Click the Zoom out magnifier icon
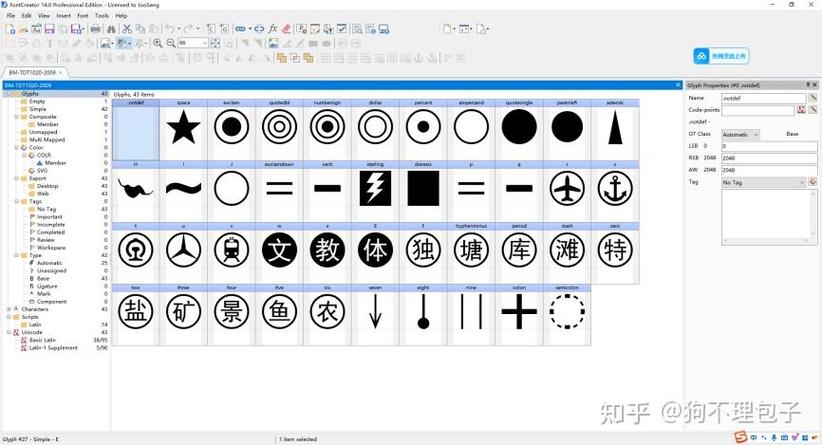 (x=171, y=43)
